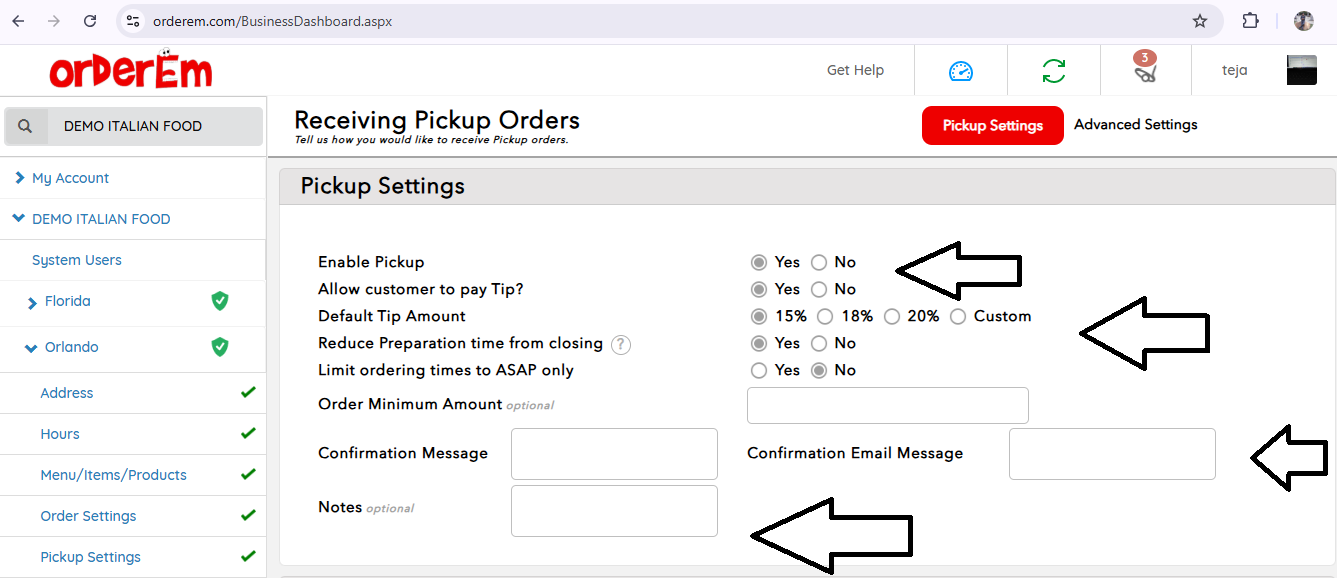Select Yes for Limit ordering times to ASAP
This screenshot has height=578, width=1337.
pyautogui.click(x=759, y=370)
